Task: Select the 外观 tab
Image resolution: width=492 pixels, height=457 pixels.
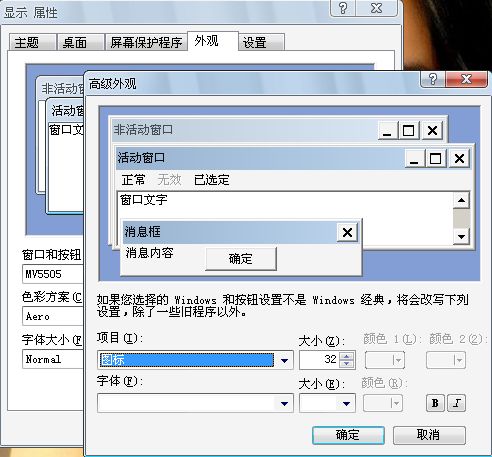Action: [x=213, y=41]
